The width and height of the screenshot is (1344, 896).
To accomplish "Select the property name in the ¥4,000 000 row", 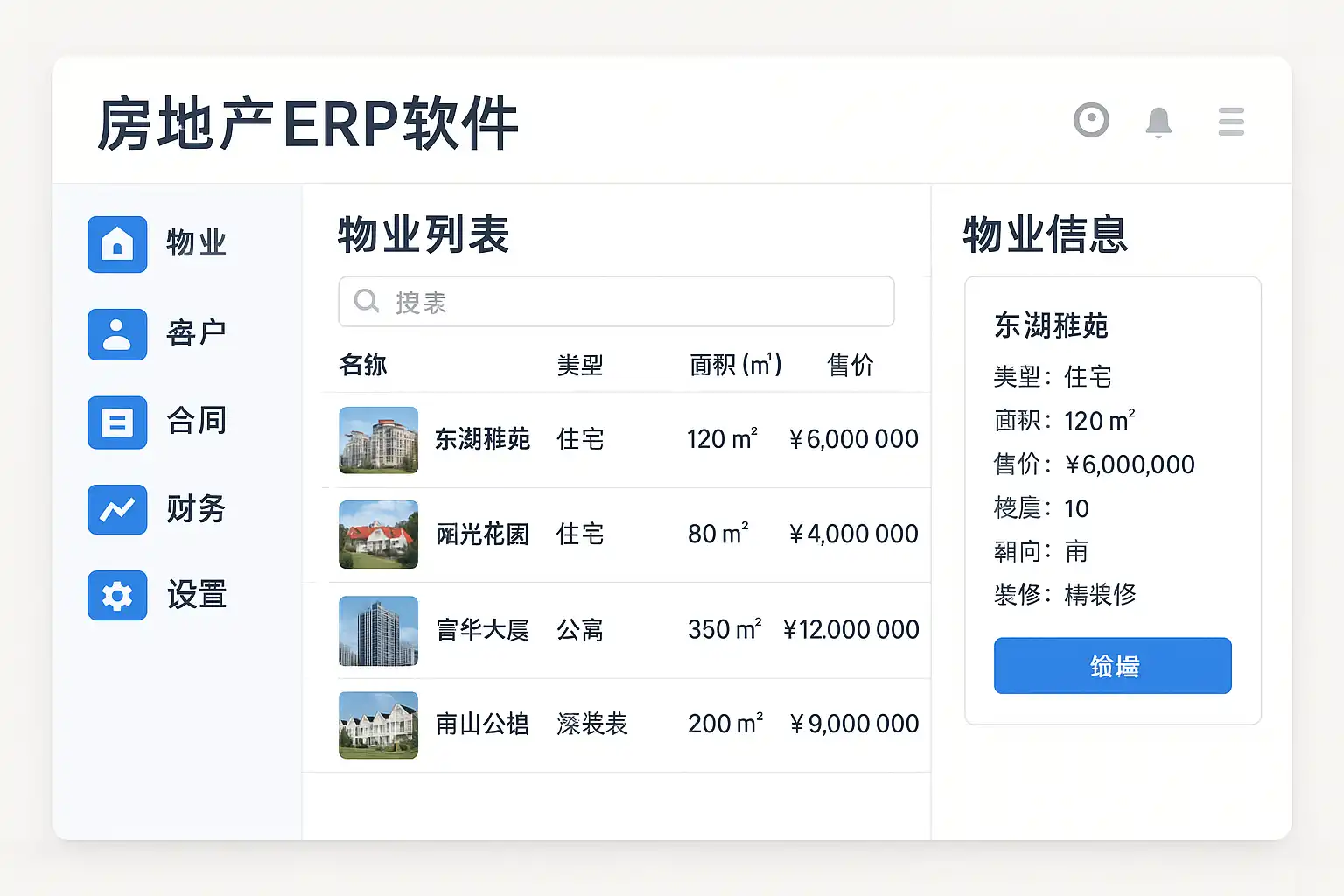I will (x=482, y=535).
